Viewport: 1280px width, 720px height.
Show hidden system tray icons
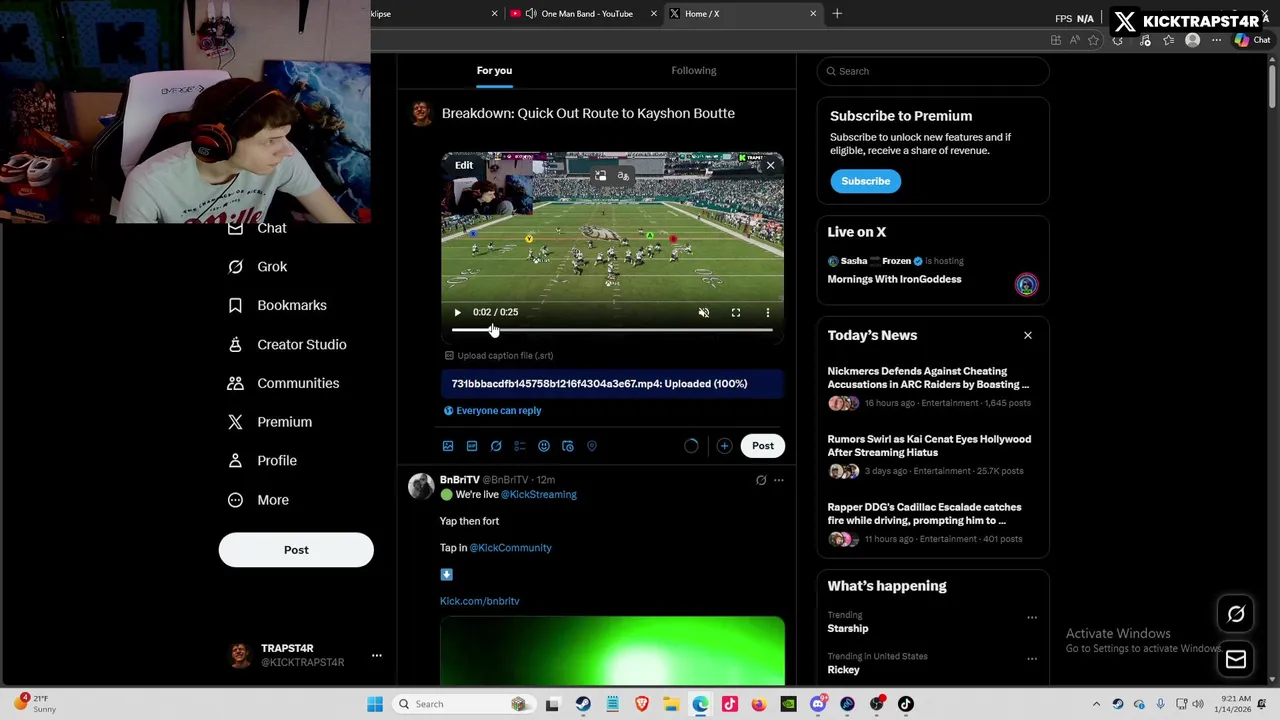click(x=1096, y=704)
